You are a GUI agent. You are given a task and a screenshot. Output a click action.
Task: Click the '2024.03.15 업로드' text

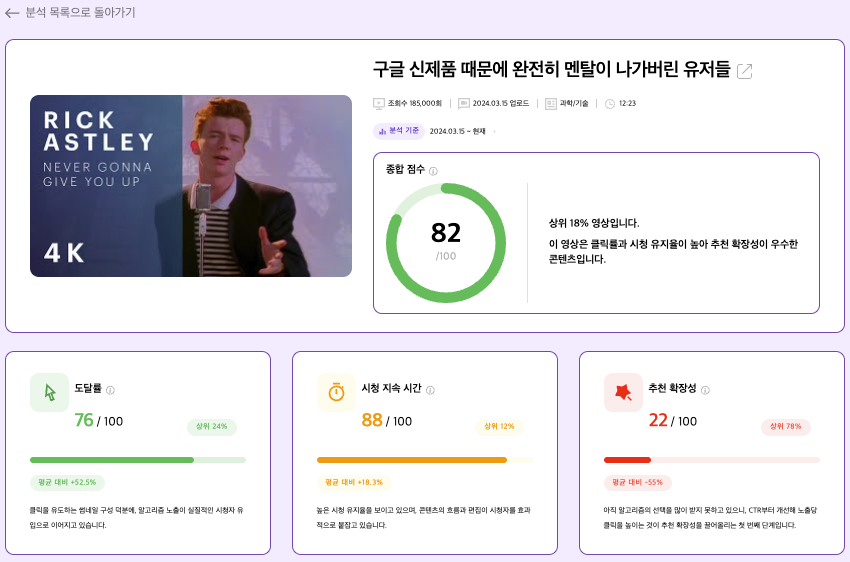[x=501, y=104]
